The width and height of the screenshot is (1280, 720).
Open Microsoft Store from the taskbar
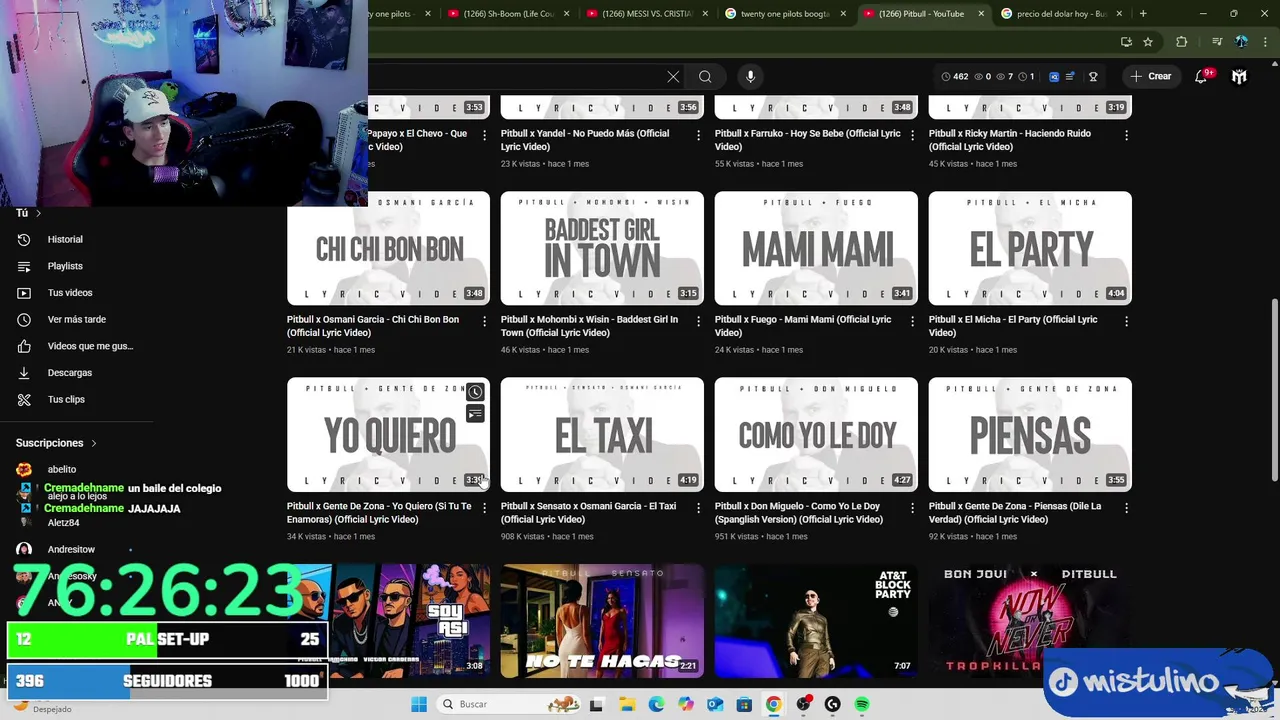[x=744, y=704]
